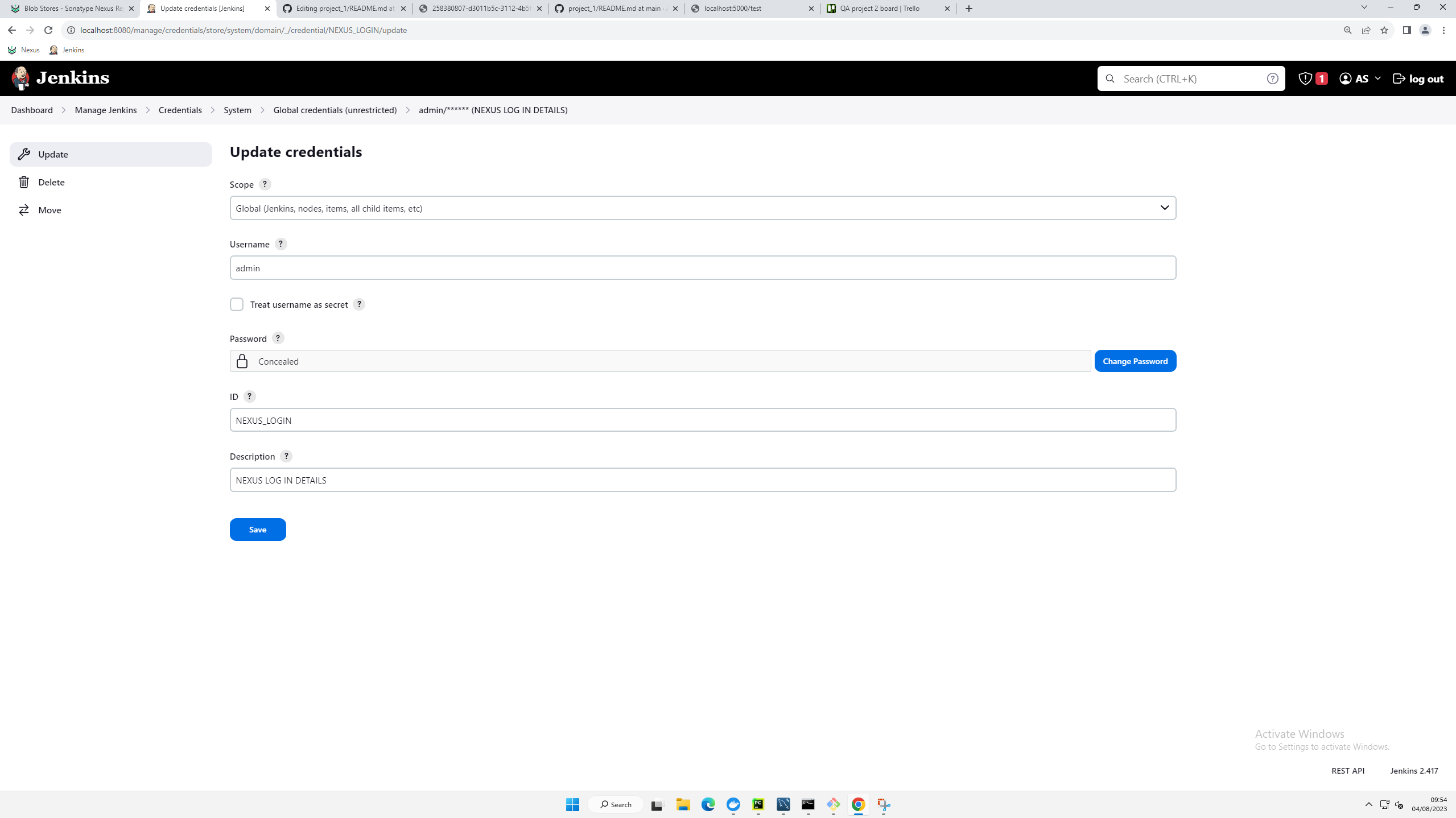The width and height of the screenshot is (1456, 818).
Task: Enable the Treat username as secret checkbox
Action: coord(236,304)
